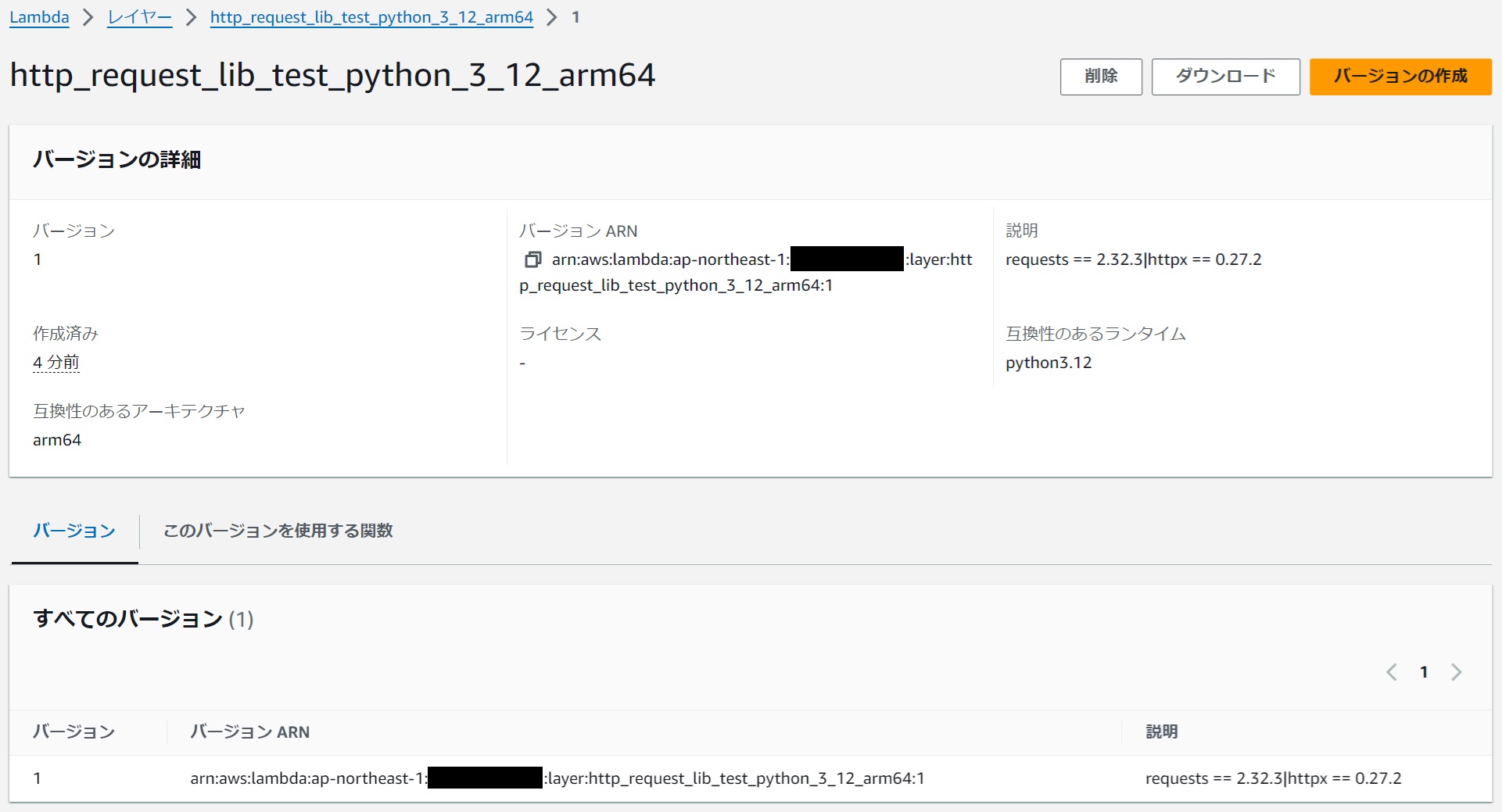
Task: Open the バージョンの作成 button
Action: 1400,77
